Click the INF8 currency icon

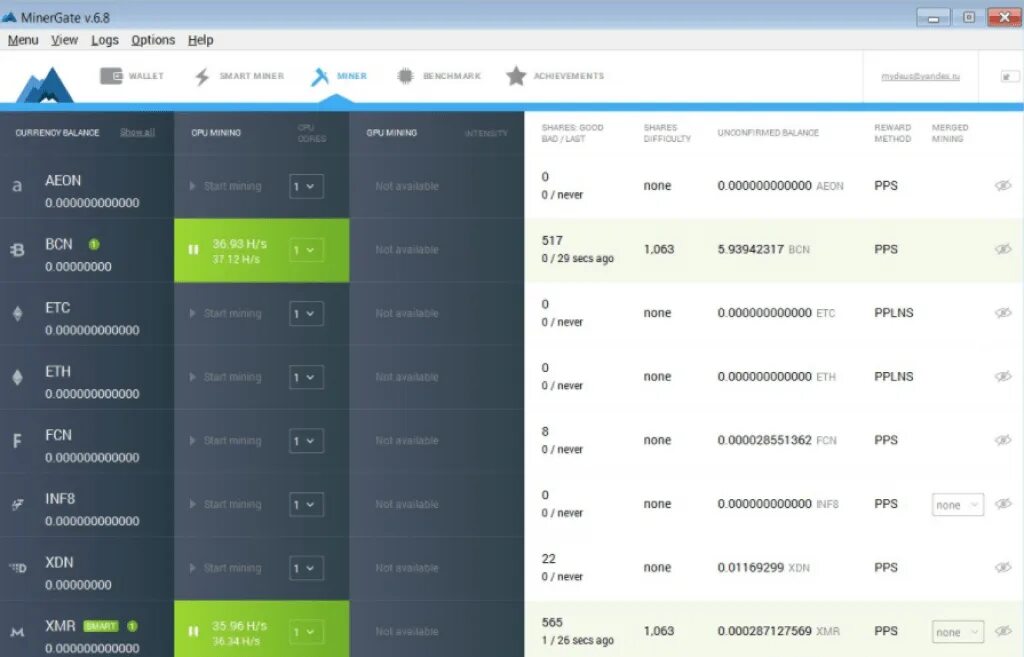(18, 504)
